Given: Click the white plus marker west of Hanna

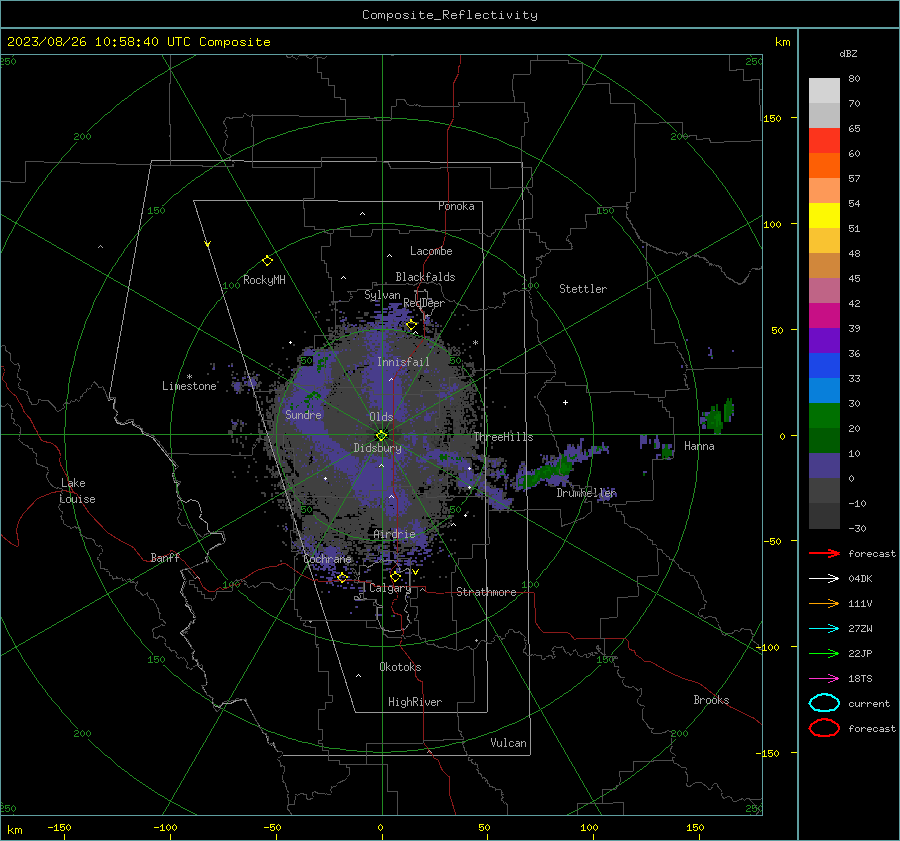Looking at the screenshot, I should pyautogui.click(x=565, y=402).
